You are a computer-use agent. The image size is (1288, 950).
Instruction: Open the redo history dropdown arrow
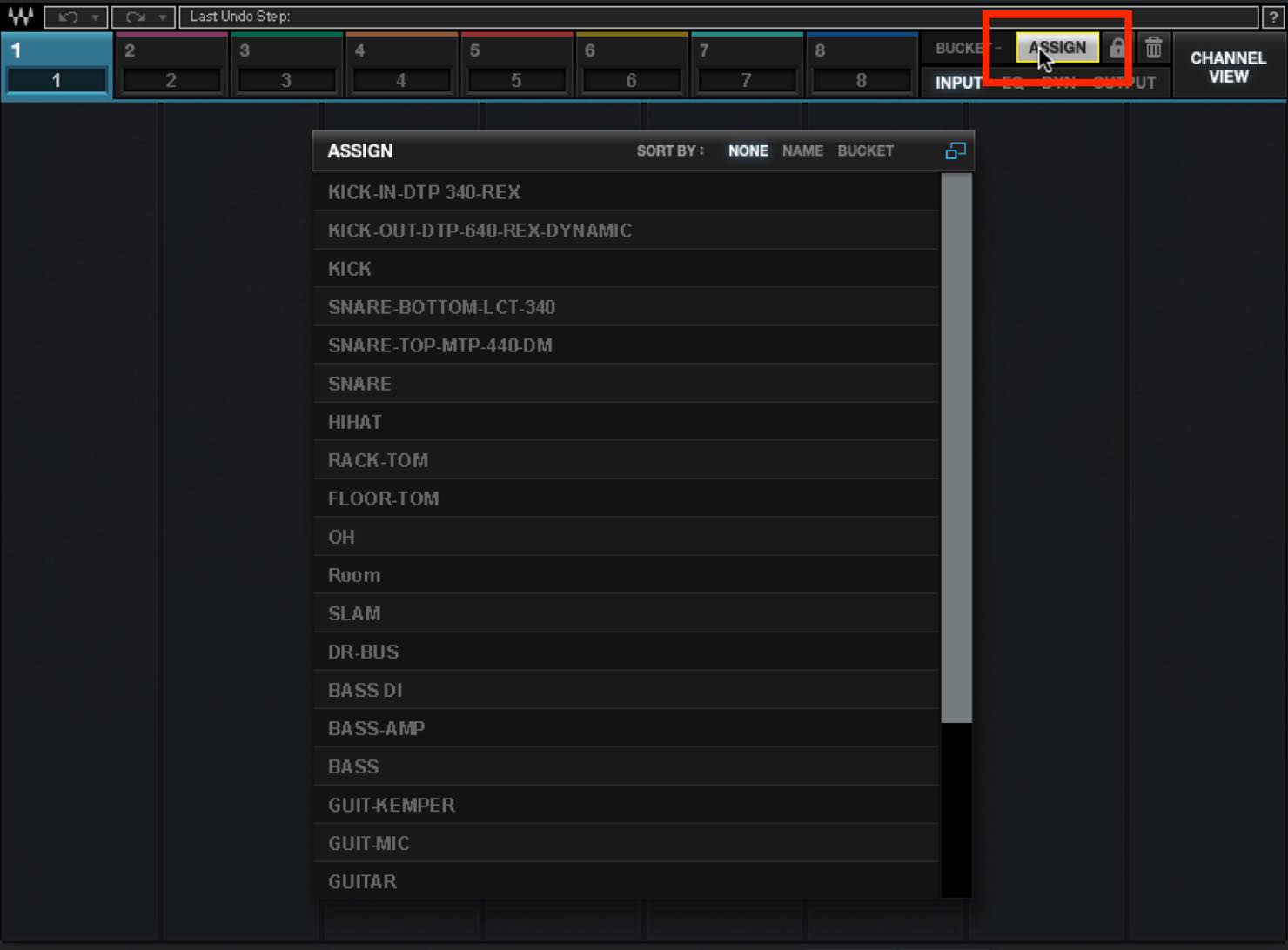coord(163,17)
